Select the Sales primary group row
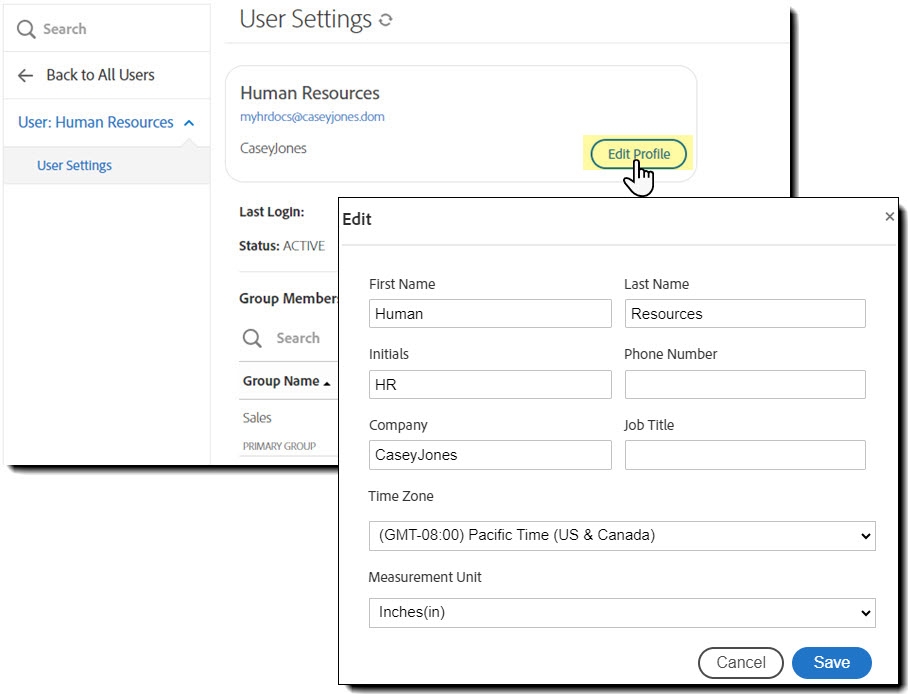Screen dimensions: 908x694 coord(256,418)
